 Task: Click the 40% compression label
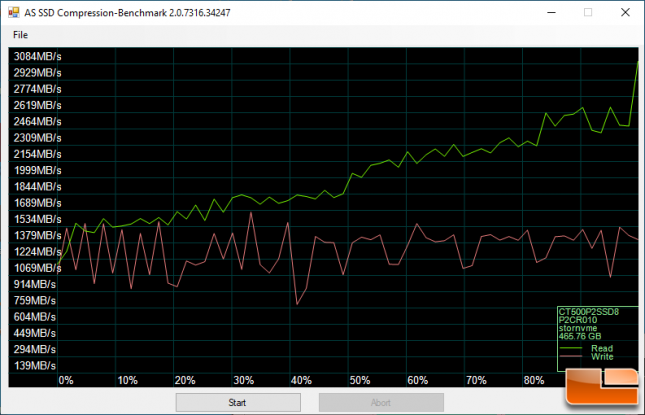[302, 380]
